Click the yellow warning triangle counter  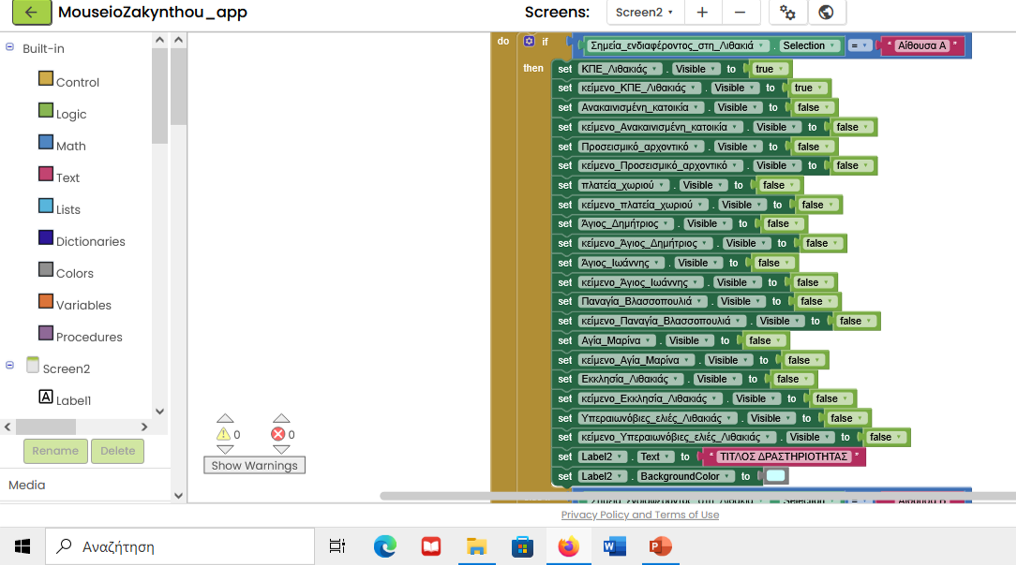point(224,434)
